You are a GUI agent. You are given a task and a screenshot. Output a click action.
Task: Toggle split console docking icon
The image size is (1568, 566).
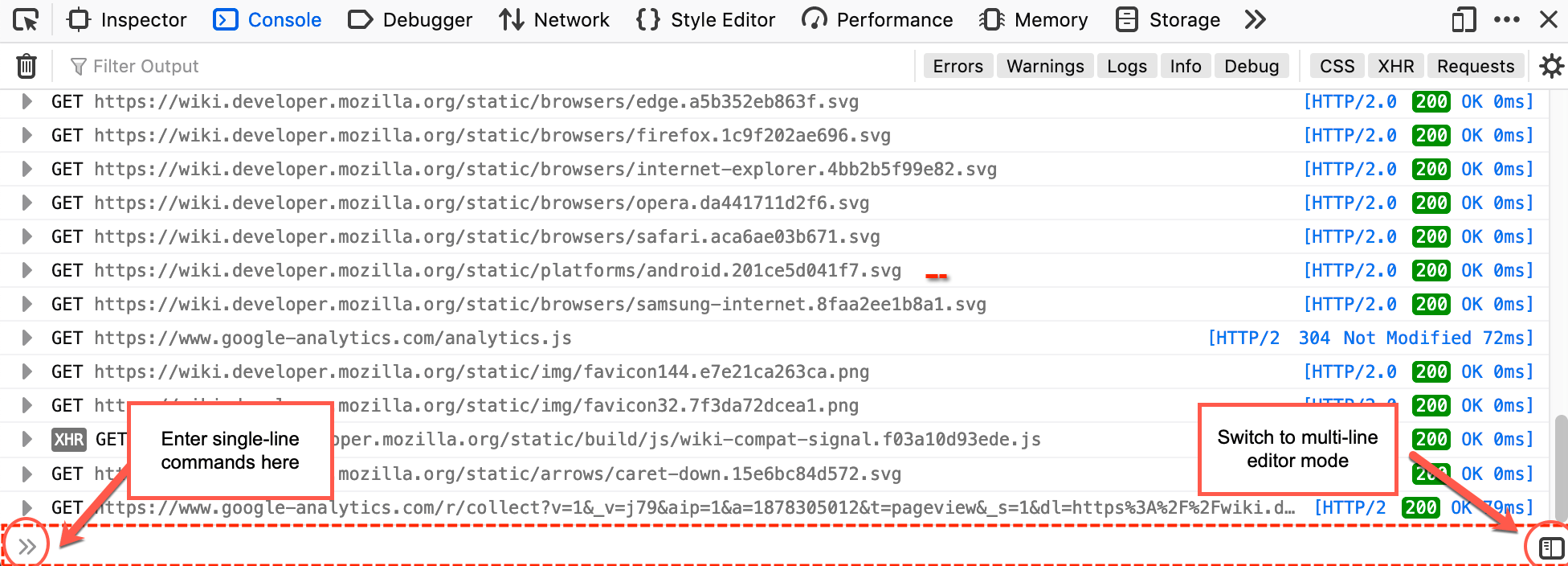[1463, 19]
